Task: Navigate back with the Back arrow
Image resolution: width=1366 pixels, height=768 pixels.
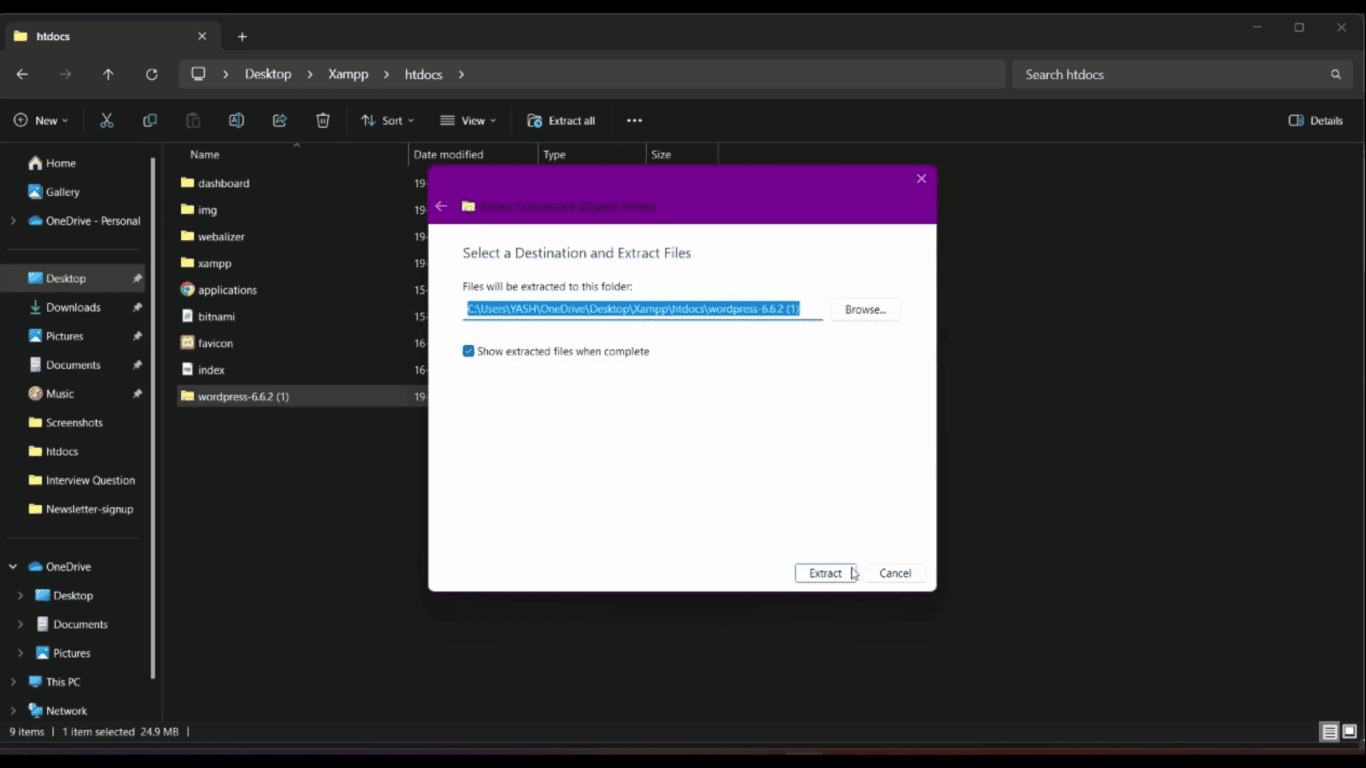Action: coord(22,74)
